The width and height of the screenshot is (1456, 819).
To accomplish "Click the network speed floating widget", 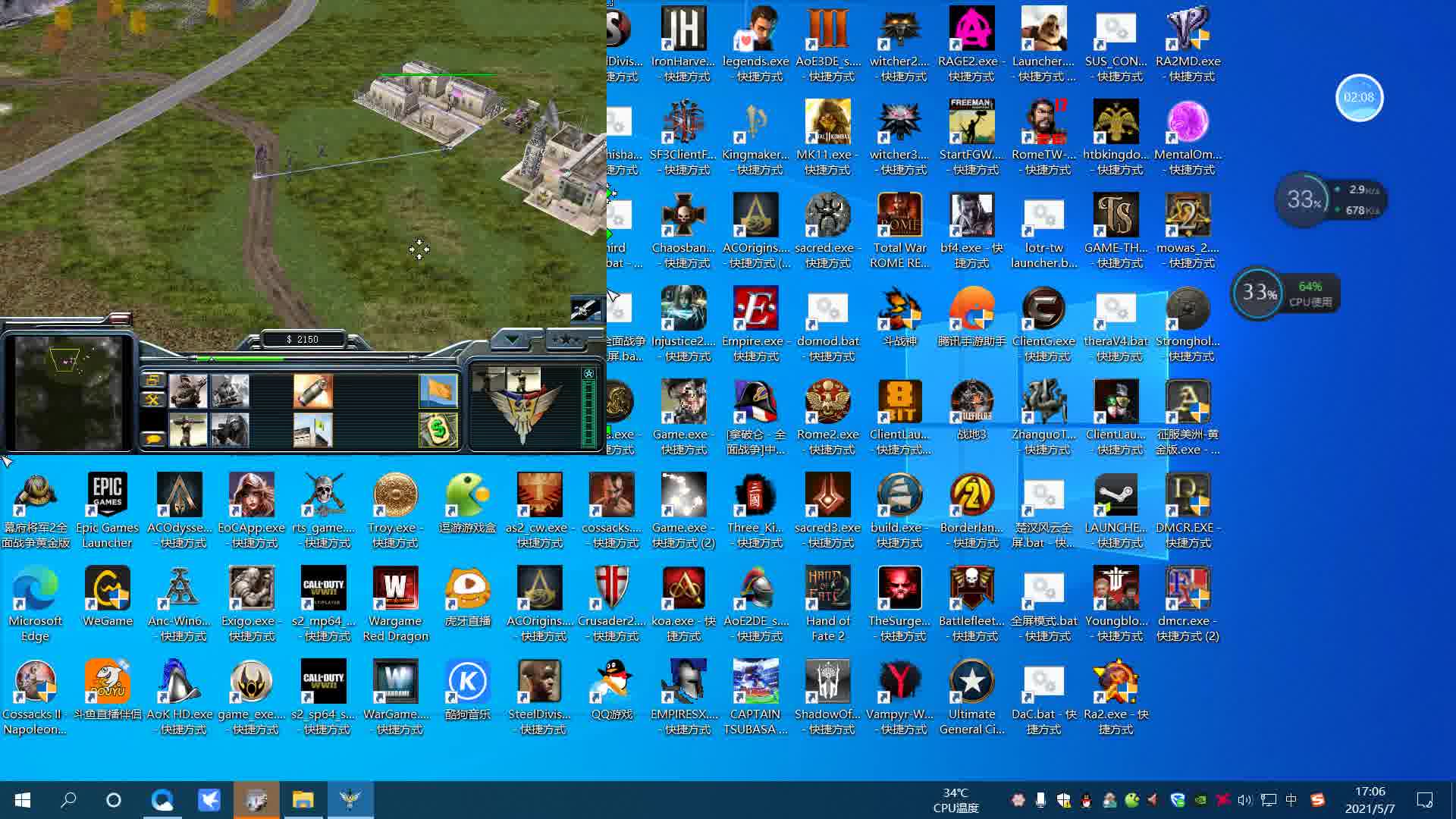I will (1331, 199).
